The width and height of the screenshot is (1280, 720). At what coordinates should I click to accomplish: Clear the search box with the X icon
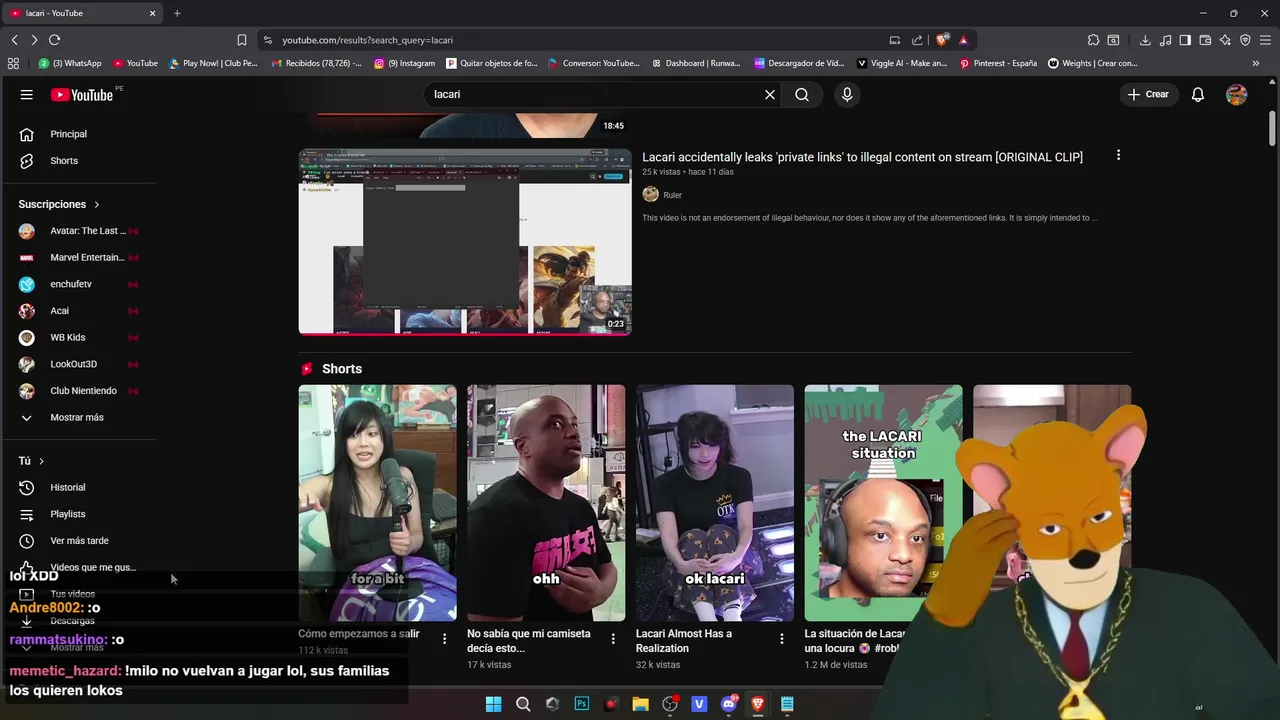click(770, 94)
